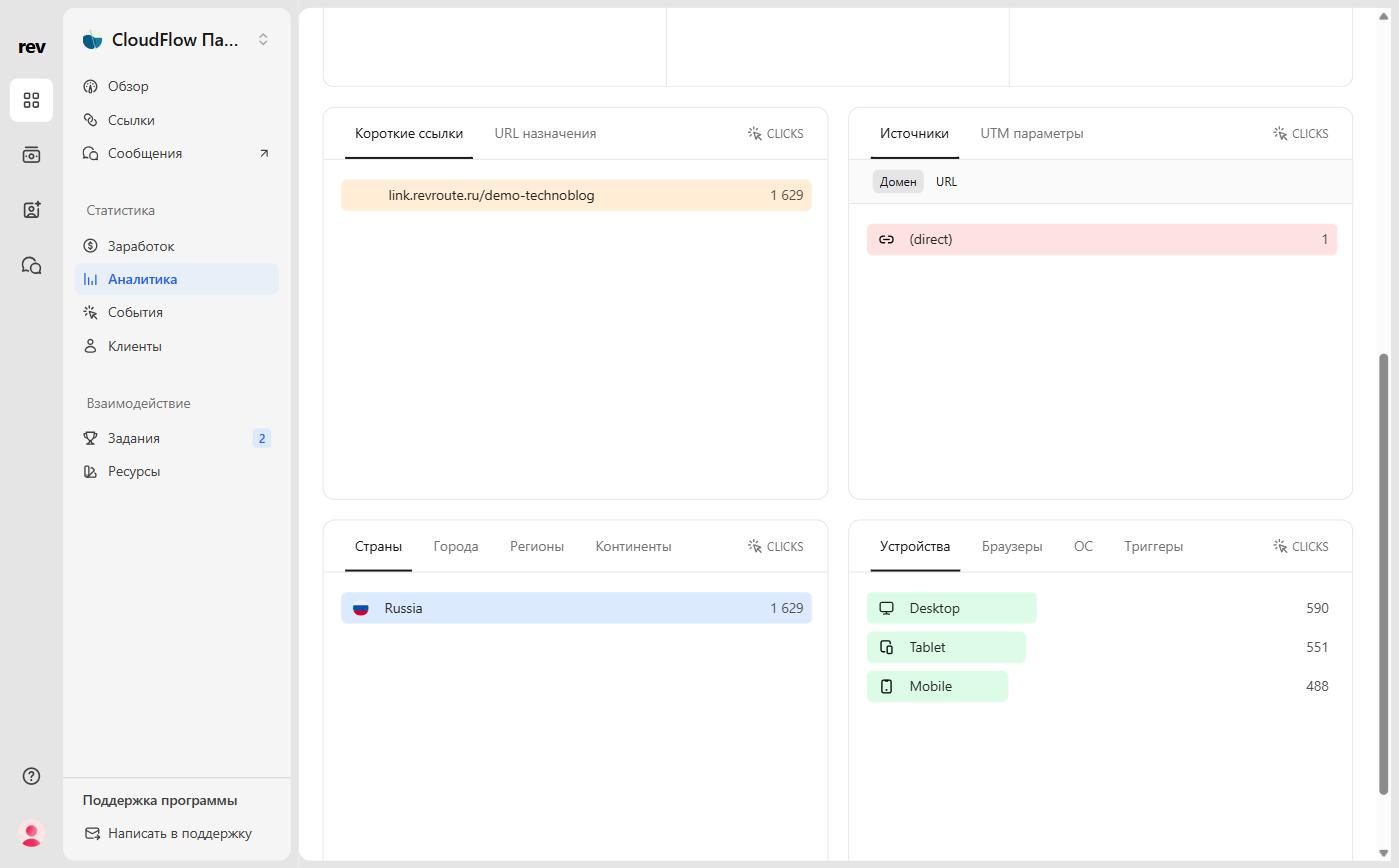Open the payouts wallet icon in left rail
The image size is (1399, 868).
(31, 155)
